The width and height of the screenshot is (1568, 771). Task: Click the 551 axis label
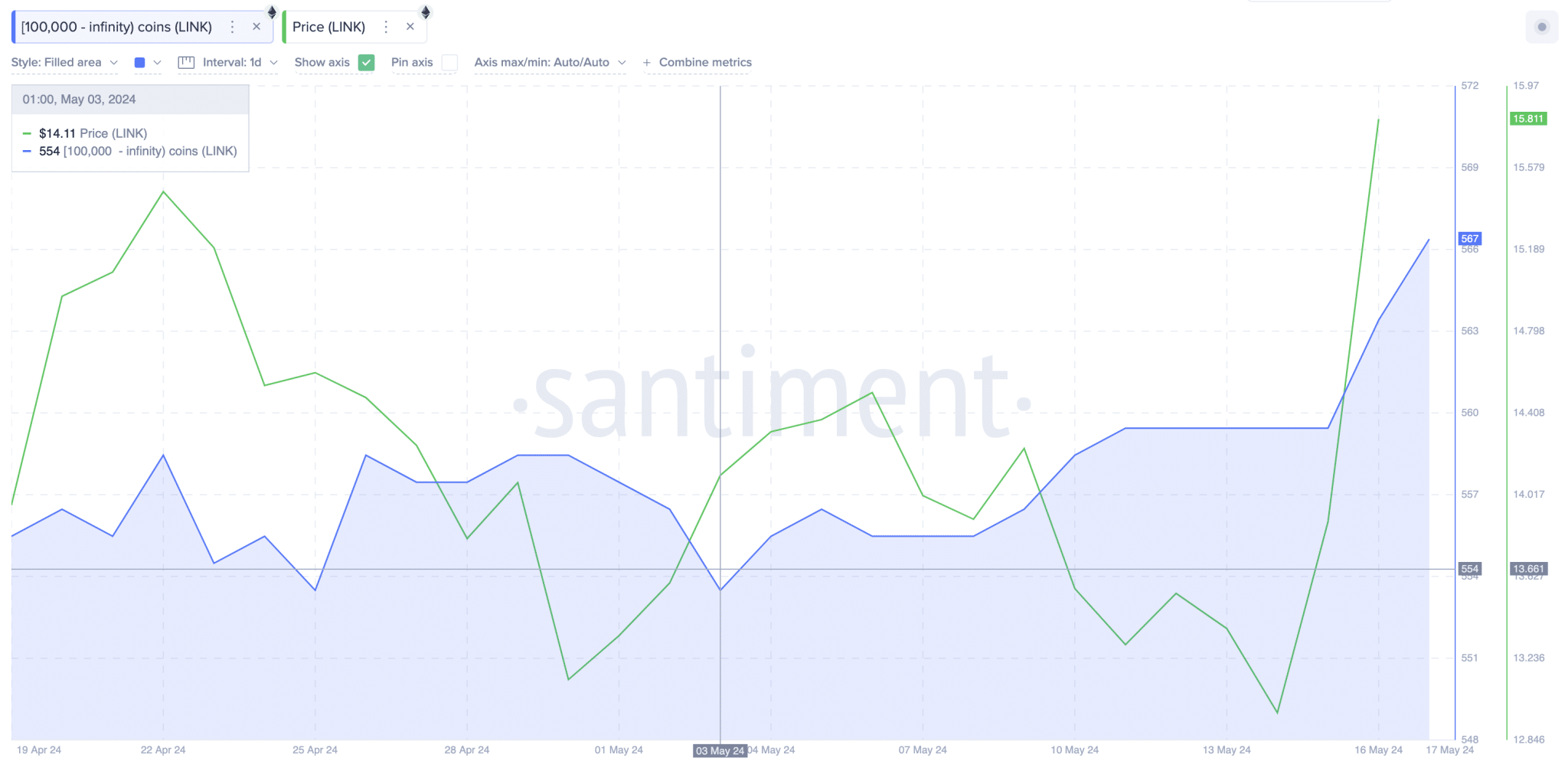click(x=1470, y=658)
